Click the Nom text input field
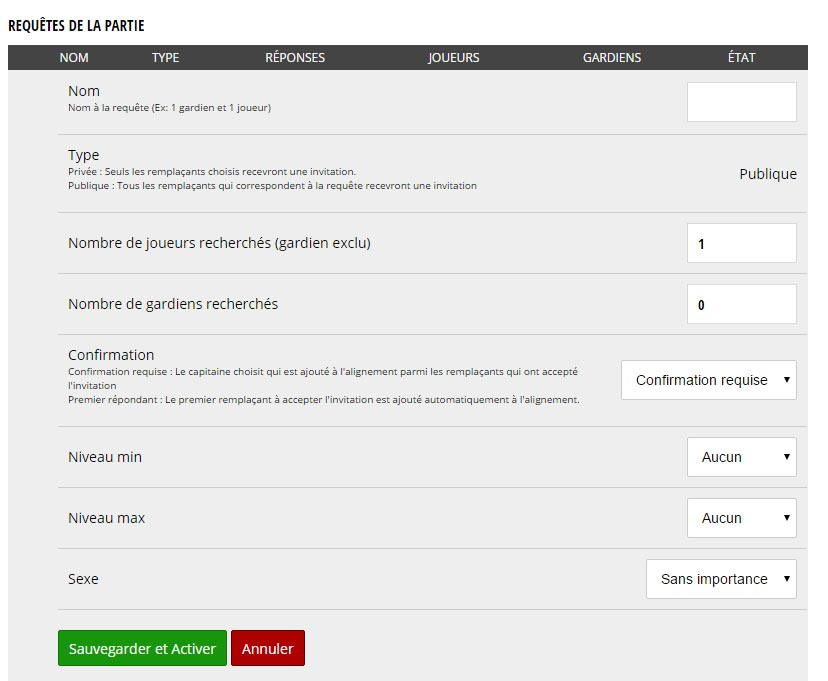 coord(741,102)
